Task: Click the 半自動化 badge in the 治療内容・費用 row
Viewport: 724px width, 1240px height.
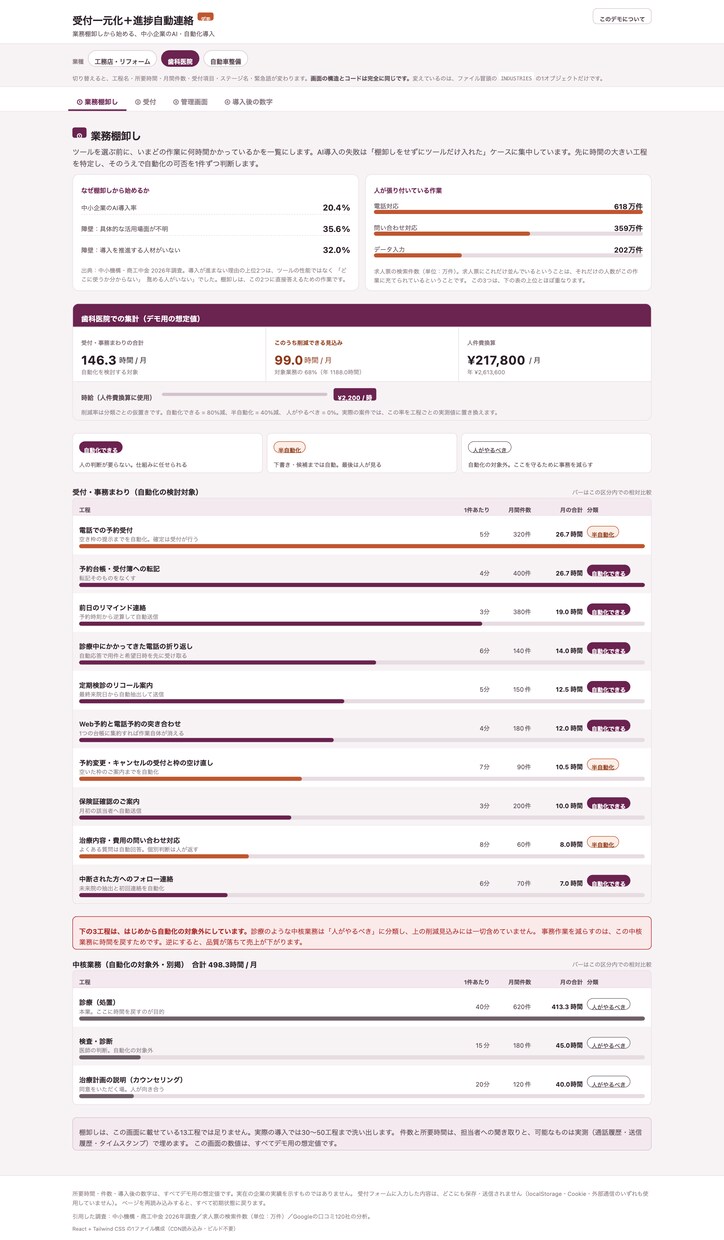Action: 603,843
